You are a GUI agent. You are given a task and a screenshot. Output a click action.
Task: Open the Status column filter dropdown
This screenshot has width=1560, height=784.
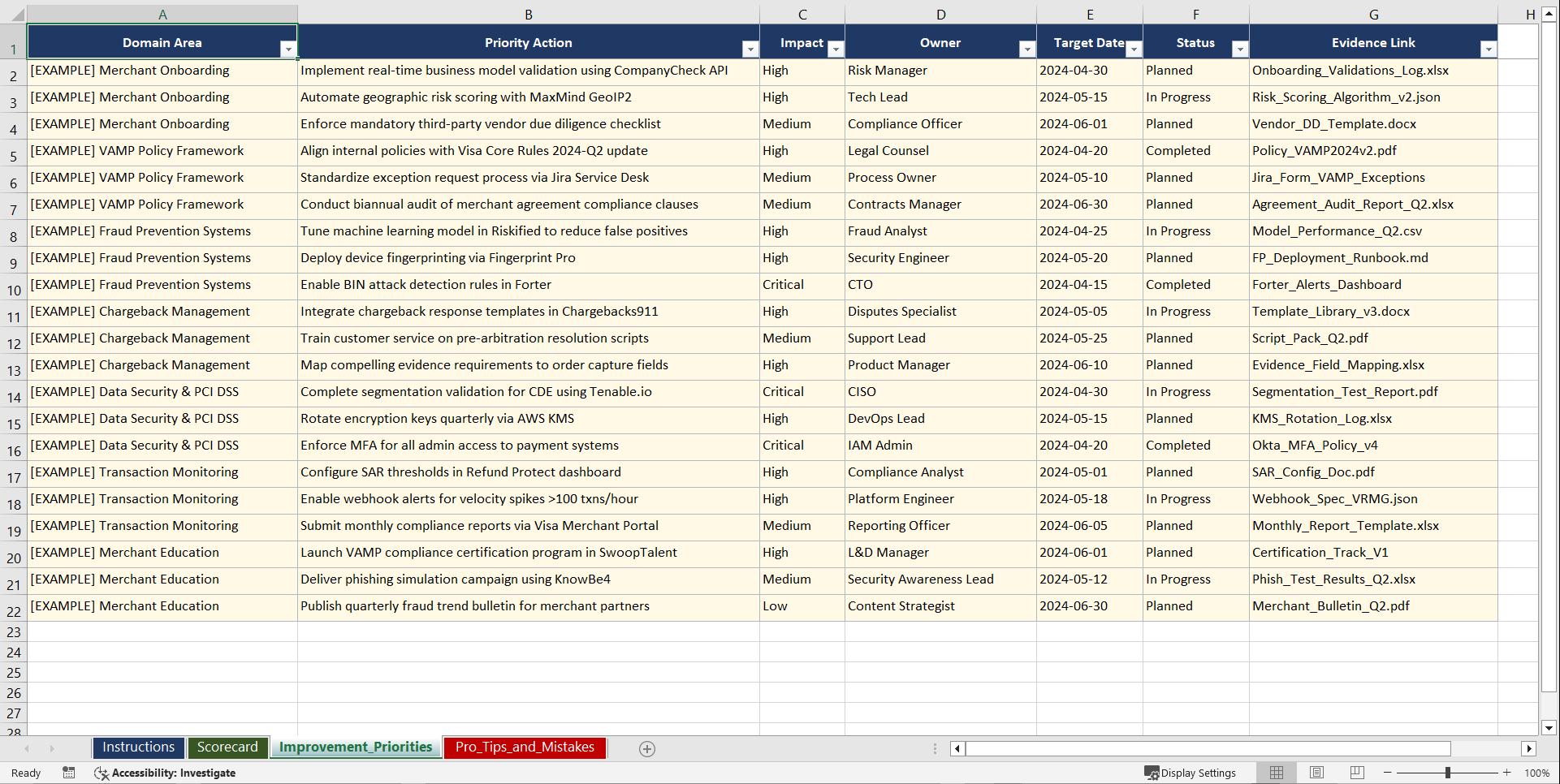coord(1240,50)
